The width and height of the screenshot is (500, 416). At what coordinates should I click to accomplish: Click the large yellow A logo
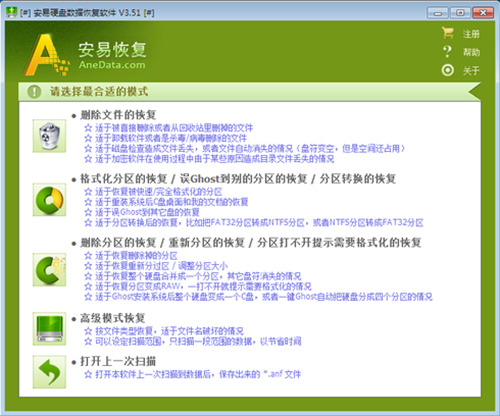[x=47, y=55]
